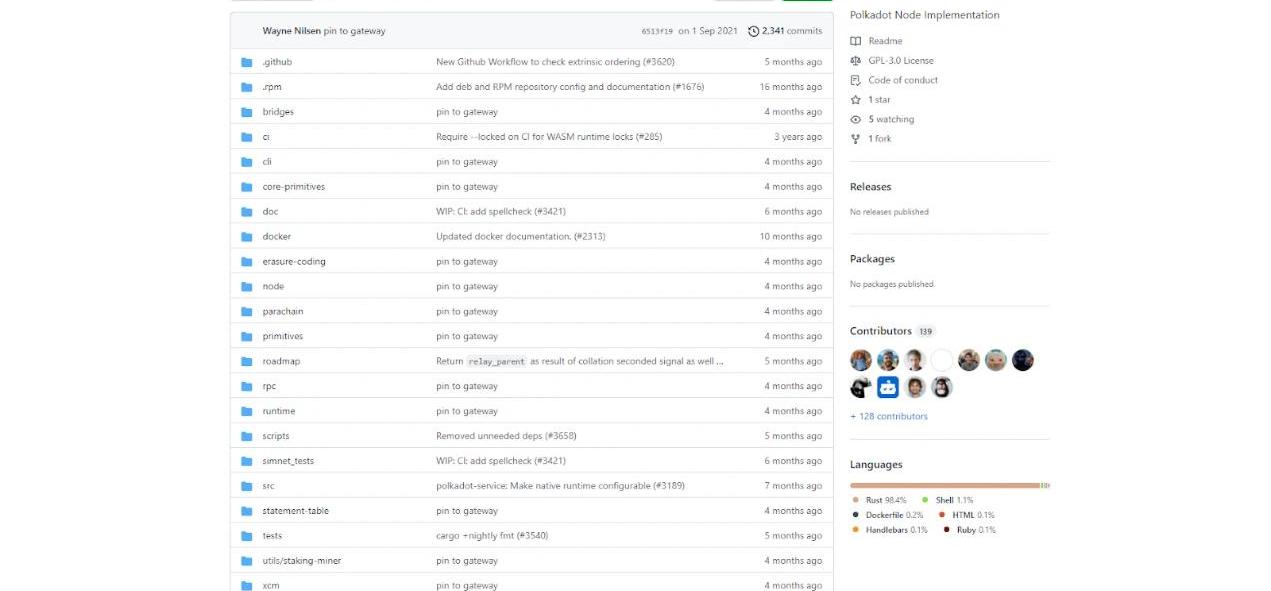Open the blank white contributor avatar
The image size is (1271, 591).
[942, 360]
